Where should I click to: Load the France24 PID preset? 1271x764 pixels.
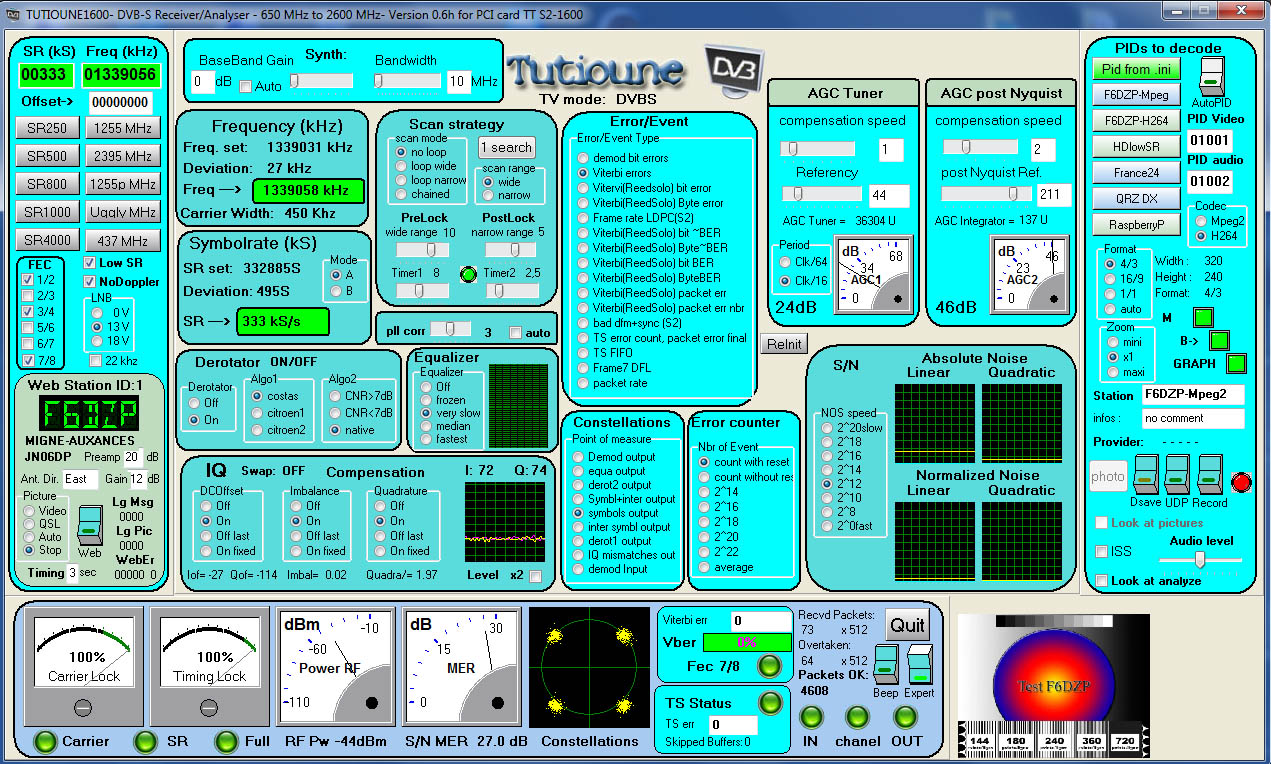coord(1135,173)
